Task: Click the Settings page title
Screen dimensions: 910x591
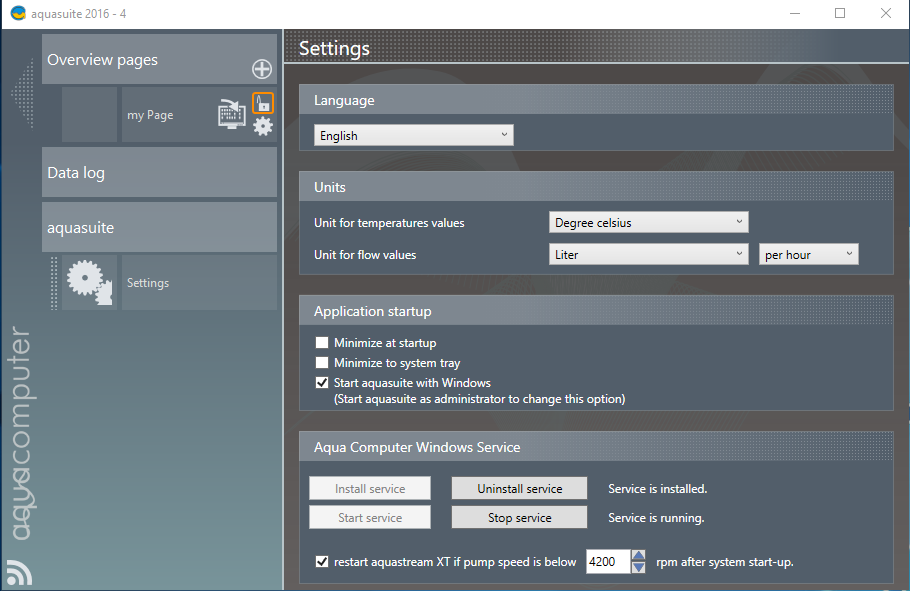Action: click(x=334, y=49)
